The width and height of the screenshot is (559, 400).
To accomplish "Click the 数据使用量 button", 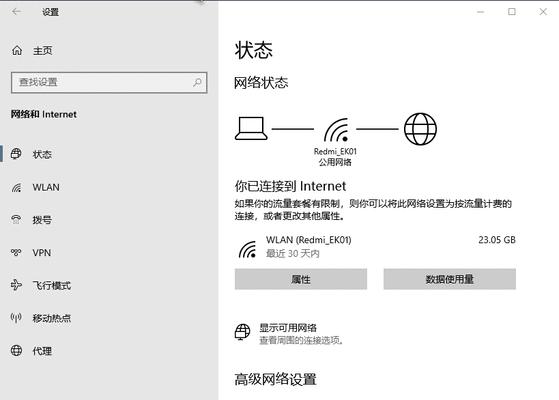I will [x=450, y=279].
